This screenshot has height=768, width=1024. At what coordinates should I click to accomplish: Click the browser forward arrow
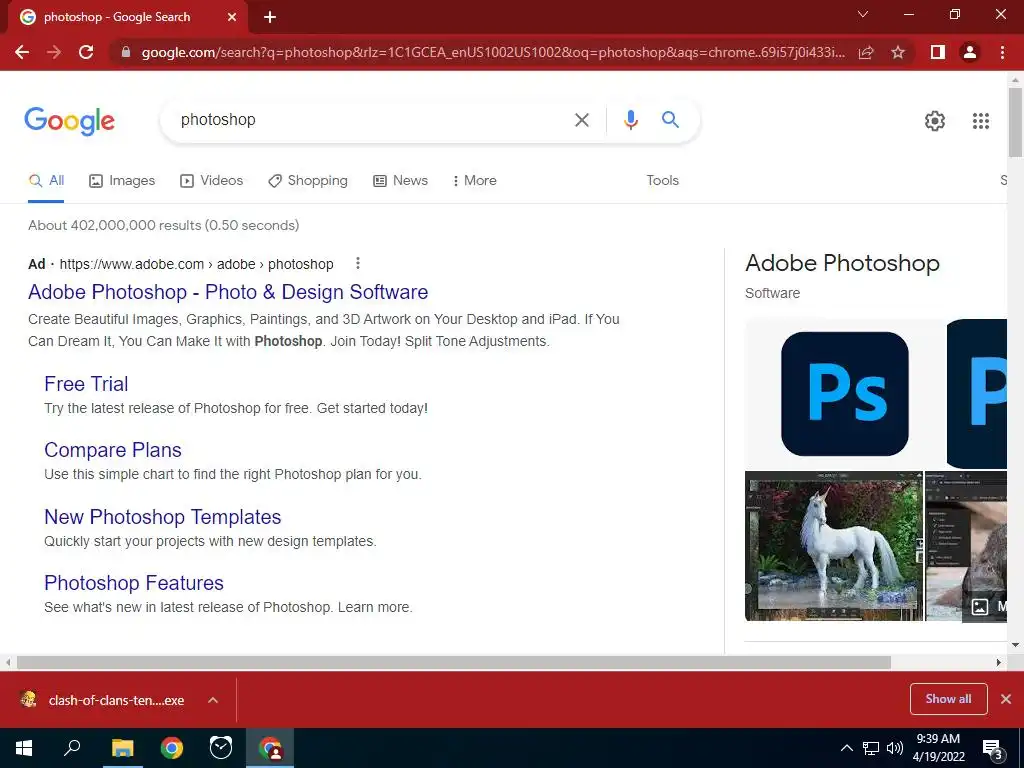54,52
